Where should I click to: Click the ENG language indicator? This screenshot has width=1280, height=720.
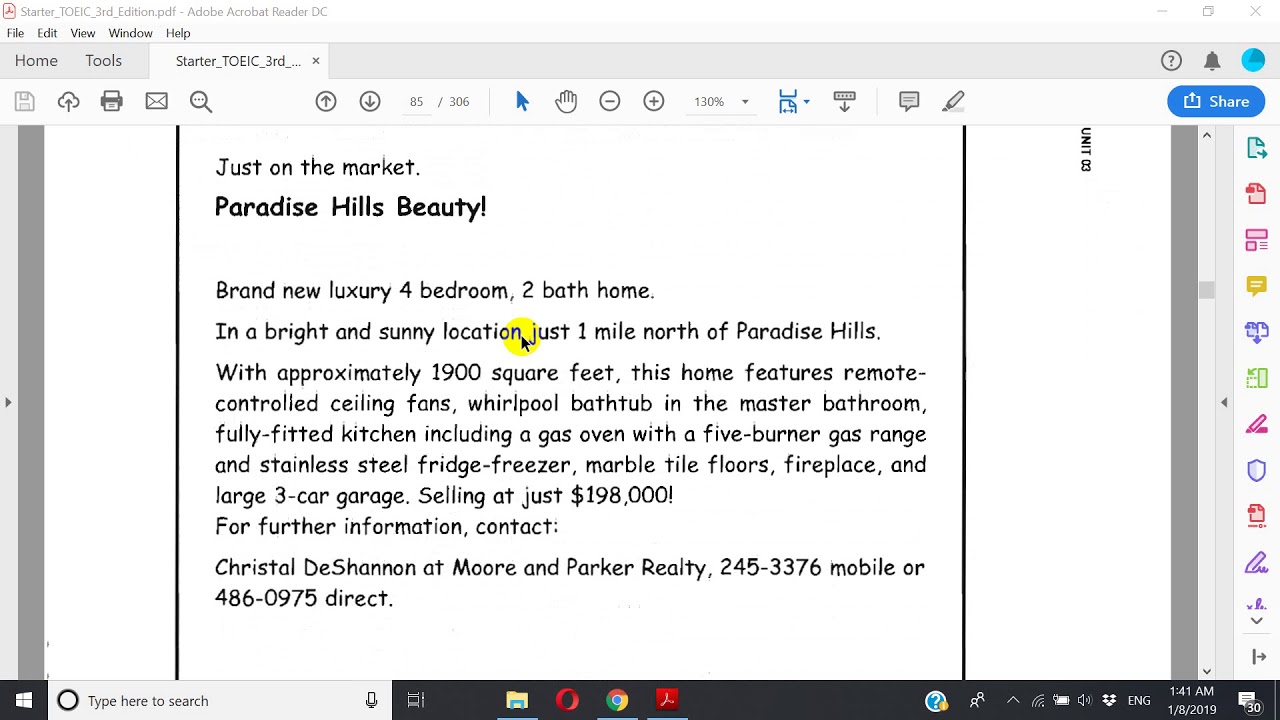tap(1139, 701)
